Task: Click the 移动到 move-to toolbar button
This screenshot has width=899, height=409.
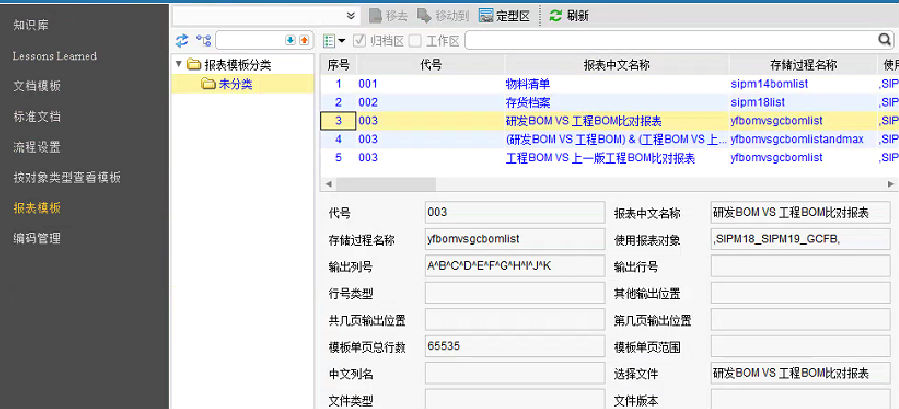Action: point(443,15)
